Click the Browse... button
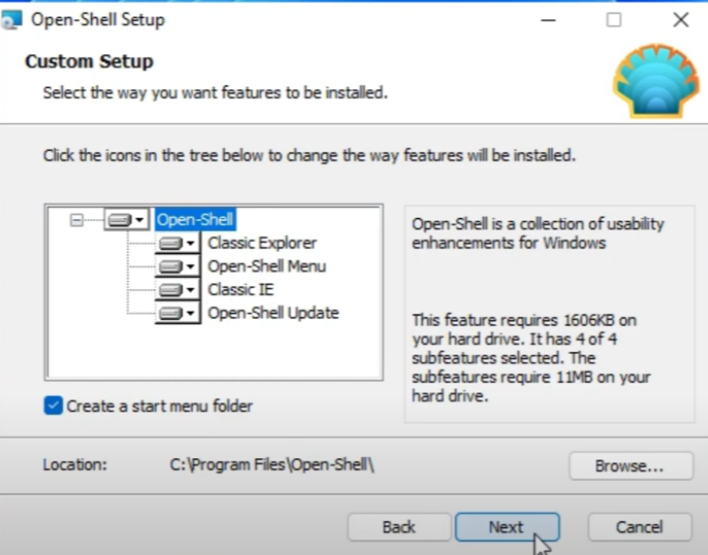 [x=630, y=466]
